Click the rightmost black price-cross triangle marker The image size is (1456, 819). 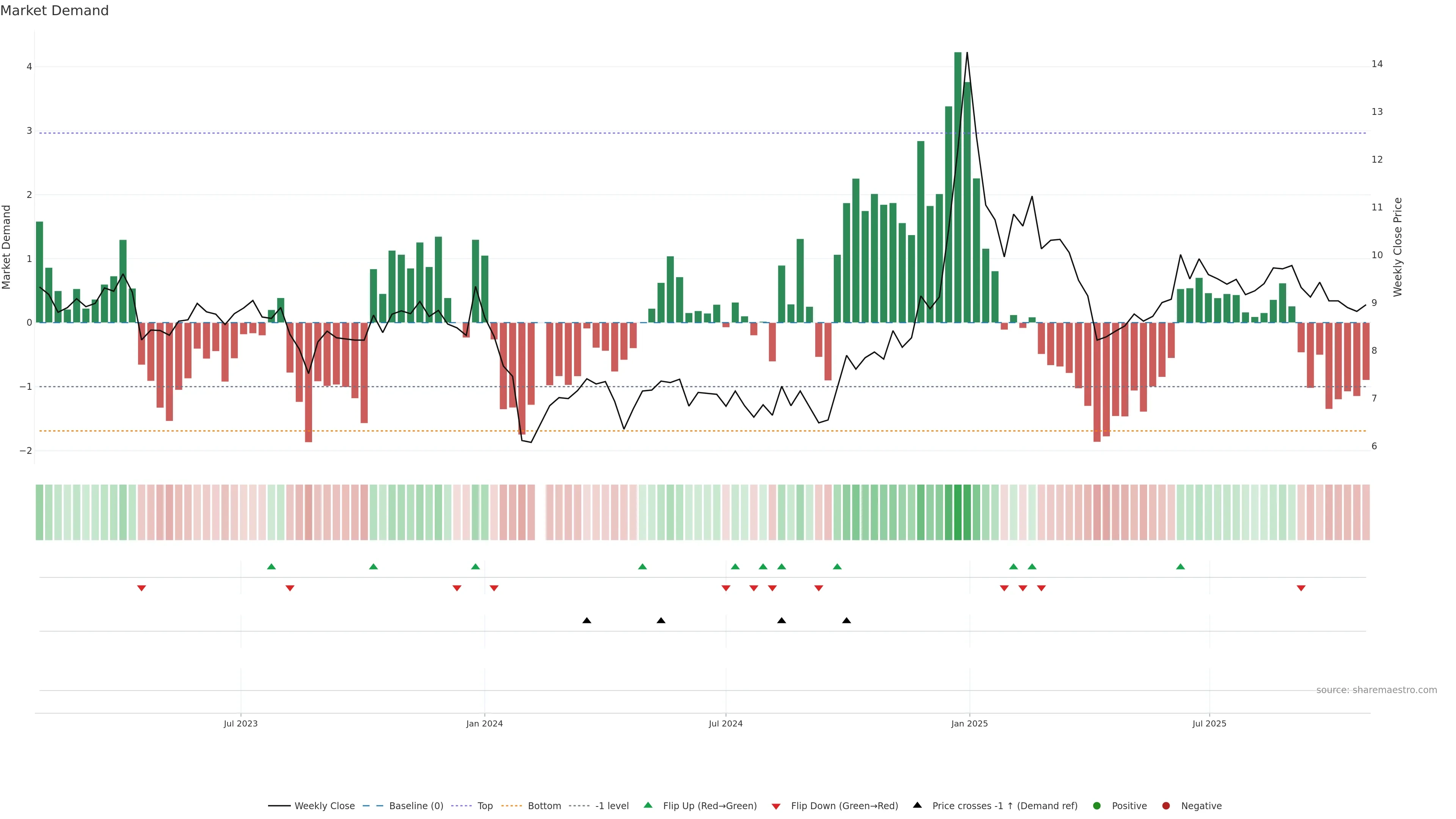pyautogui.click(x=846, y=621)
